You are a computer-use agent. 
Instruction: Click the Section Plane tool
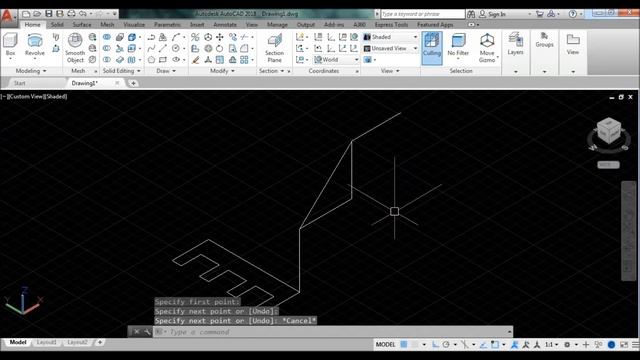coord(274,48)
